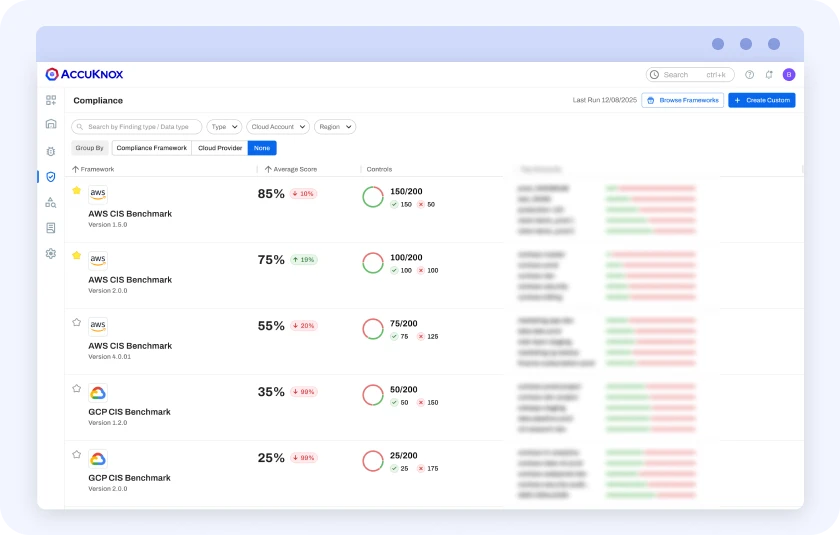Open the dashboard grid icon in sidebar
The width and height of the screenshot is (840, 535).
[51, 100]
